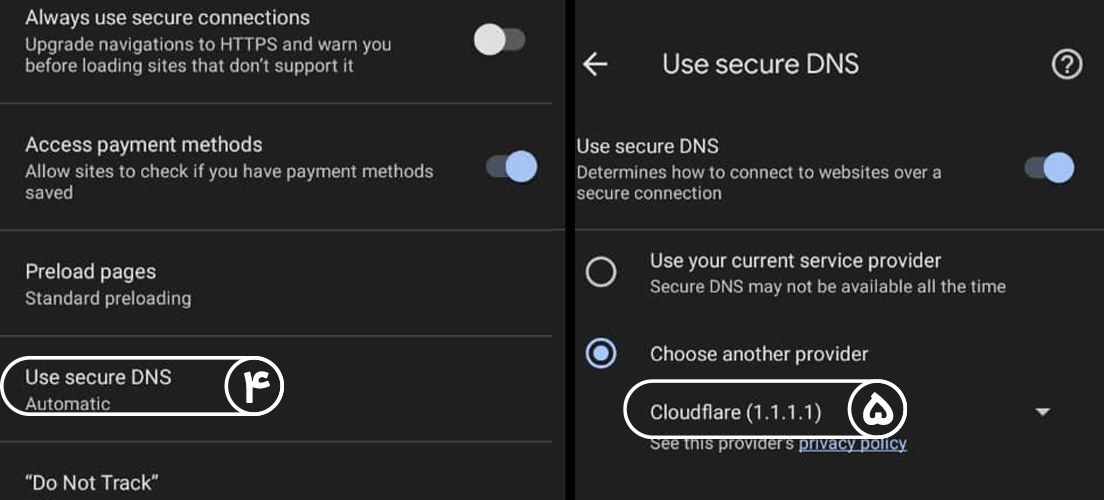
Task: Click the circled step 4 badge
Action: tap(255, 387)
